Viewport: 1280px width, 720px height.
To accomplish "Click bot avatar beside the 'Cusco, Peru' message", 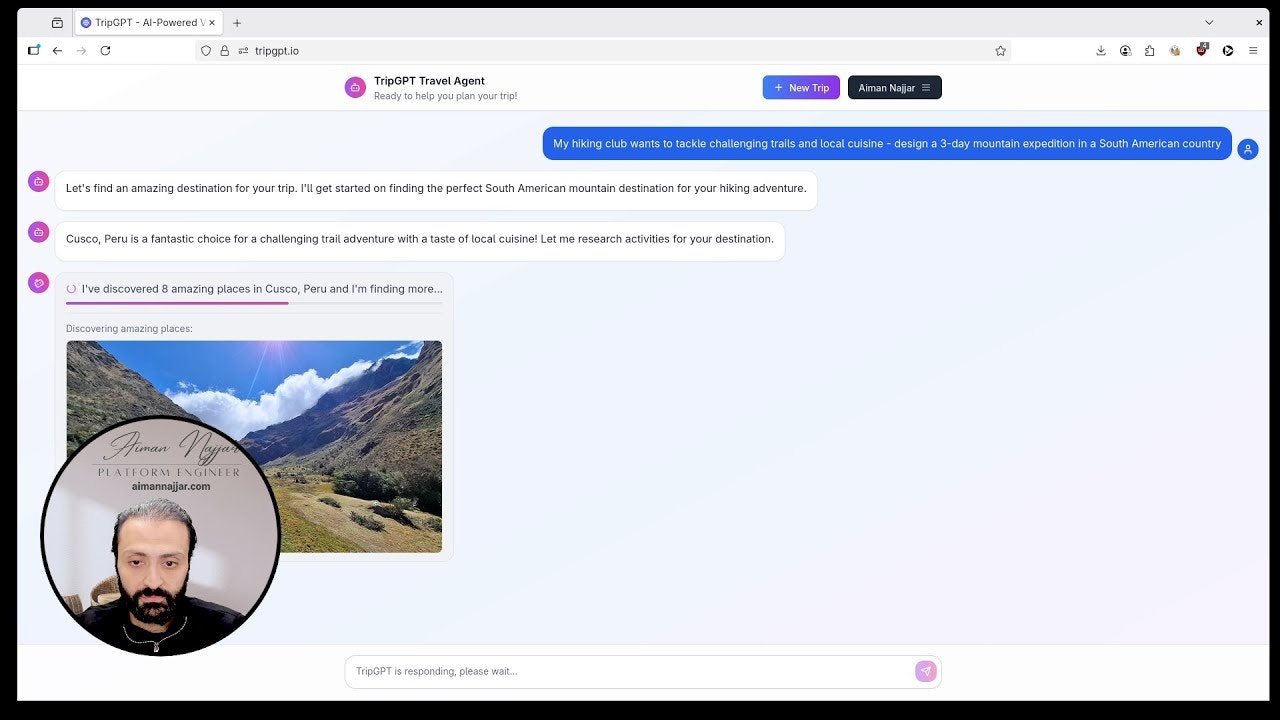I will coord(38,231).
